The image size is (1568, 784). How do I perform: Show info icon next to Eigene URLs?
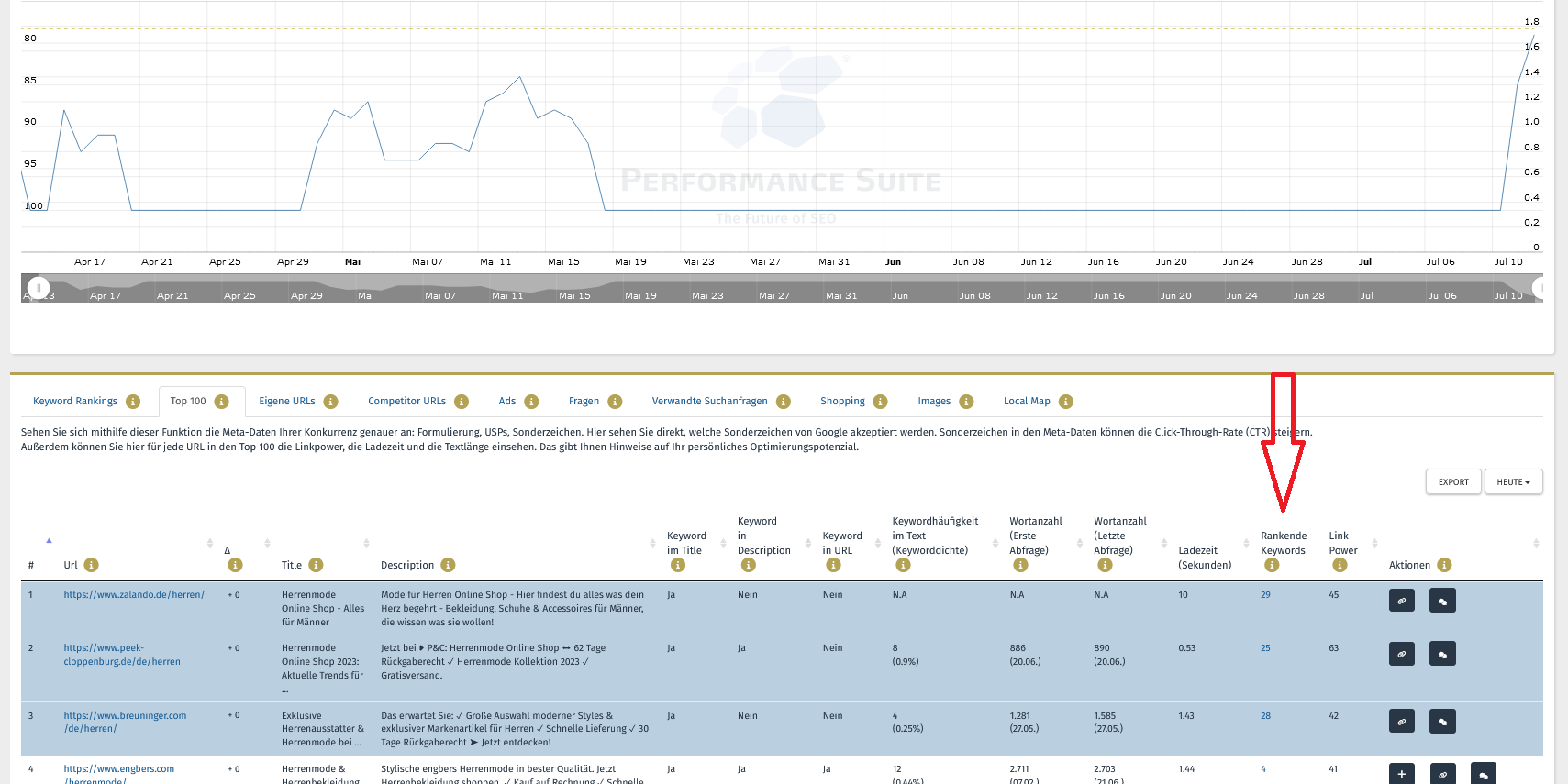click(x=330, y=402)
